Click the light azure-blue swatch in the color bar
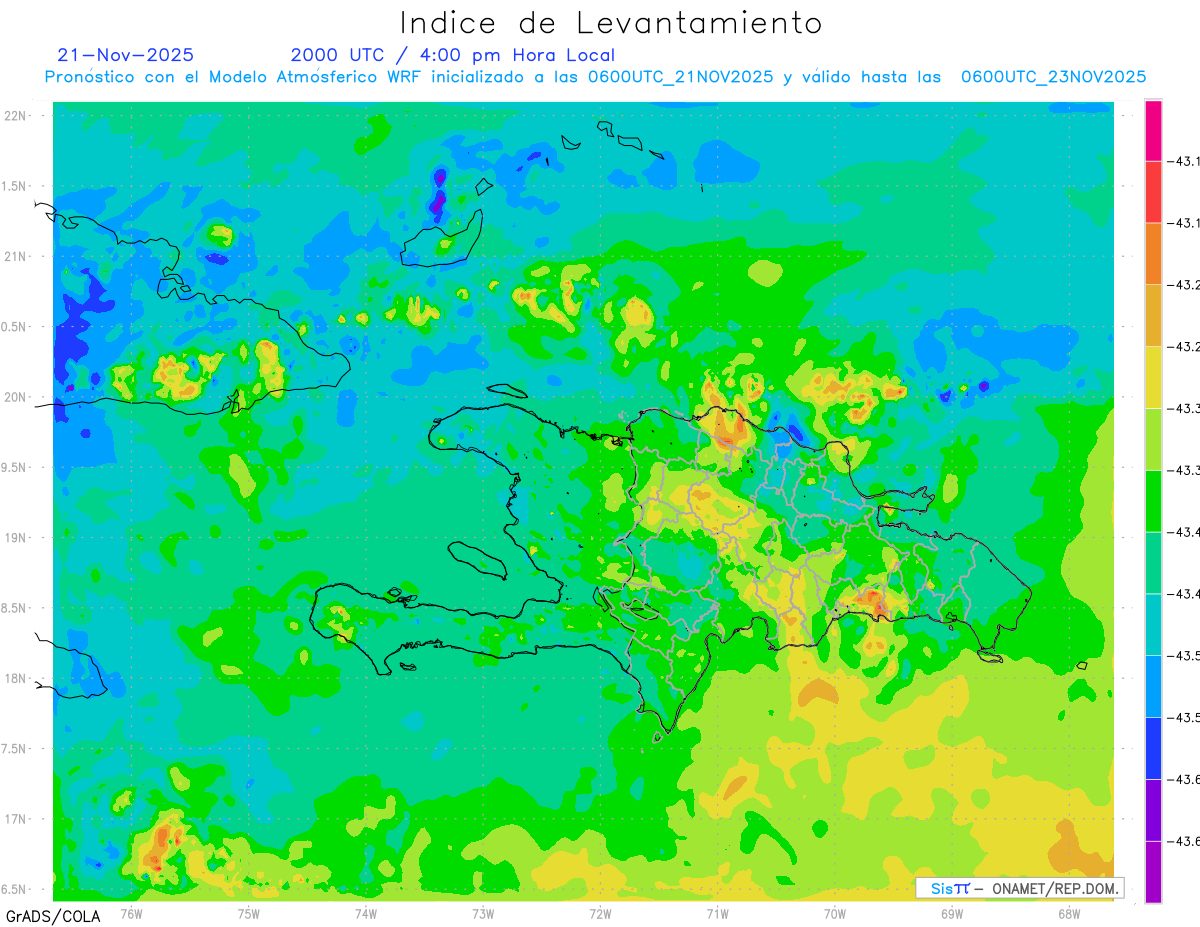The width and height of the screenshot is (1200, 927). pyautogui.click(x=1153, y=687)
